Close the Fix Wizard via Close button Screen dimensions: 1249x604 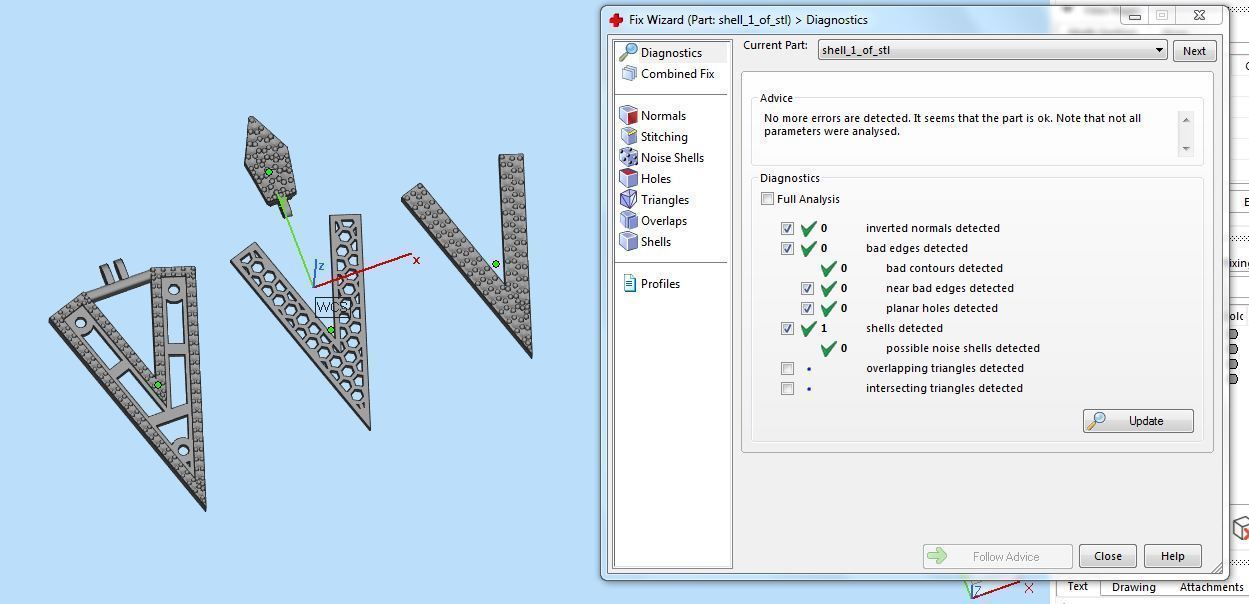click(x=1107, y=556)
